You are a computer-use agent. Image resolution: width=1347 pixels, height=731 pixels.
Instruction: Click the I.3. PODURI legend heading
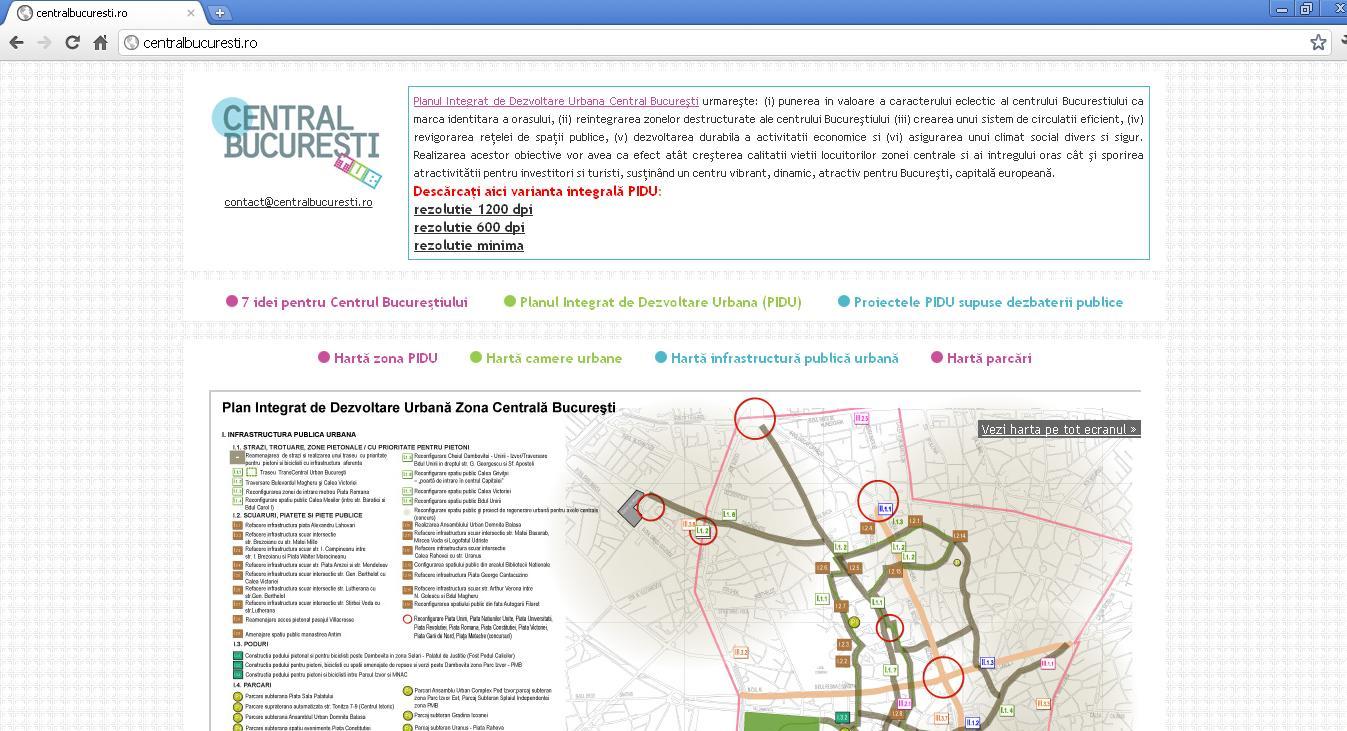[251, 645]
